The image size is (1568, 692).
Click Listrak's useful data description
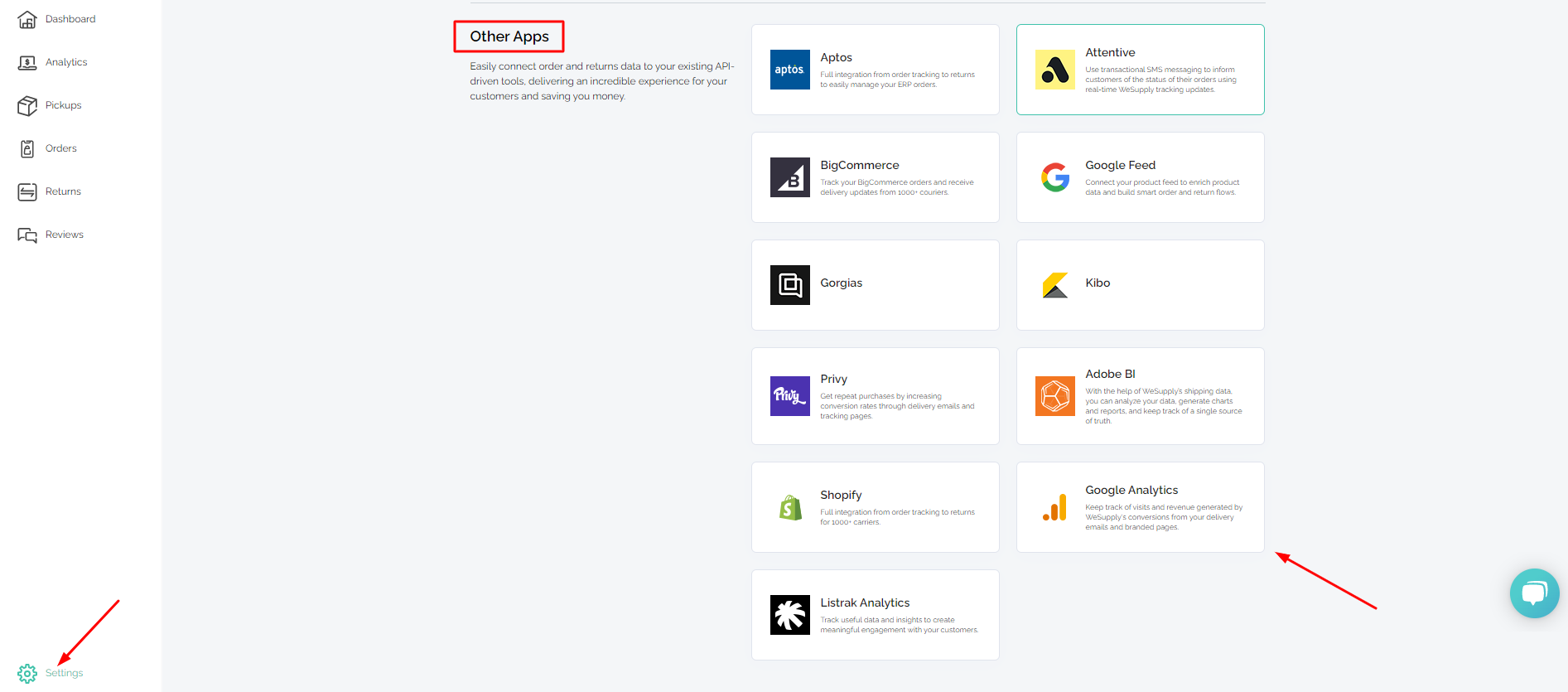(900, 625)
